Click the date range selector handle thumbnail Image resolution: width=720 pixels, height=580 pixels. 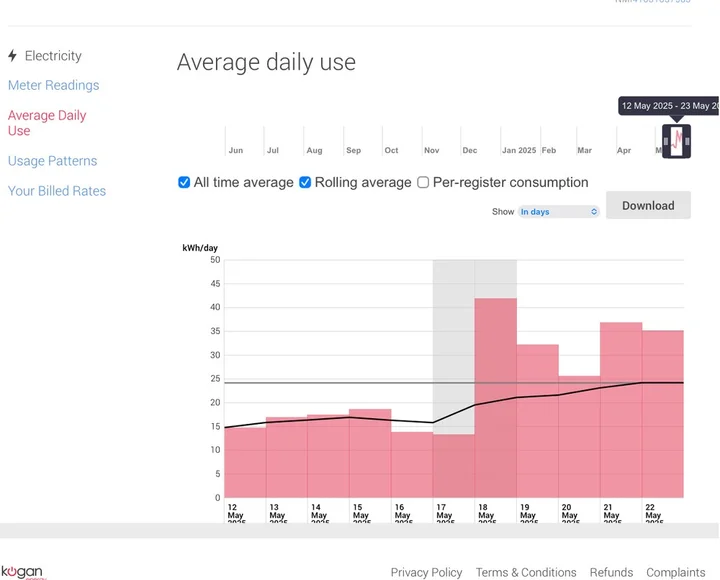[x=677, y=140]
